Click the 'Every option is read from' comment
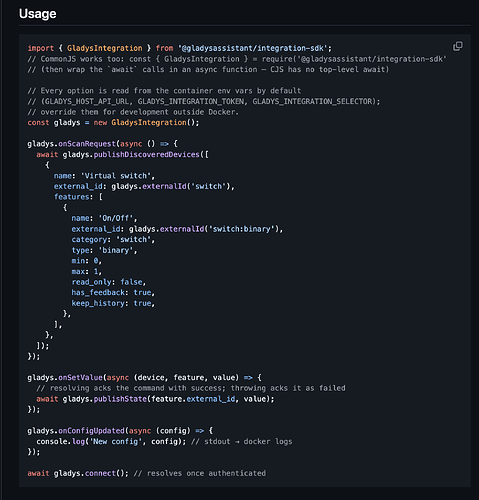This screenshot has width=479, height=500. click(x=164, y=91)
